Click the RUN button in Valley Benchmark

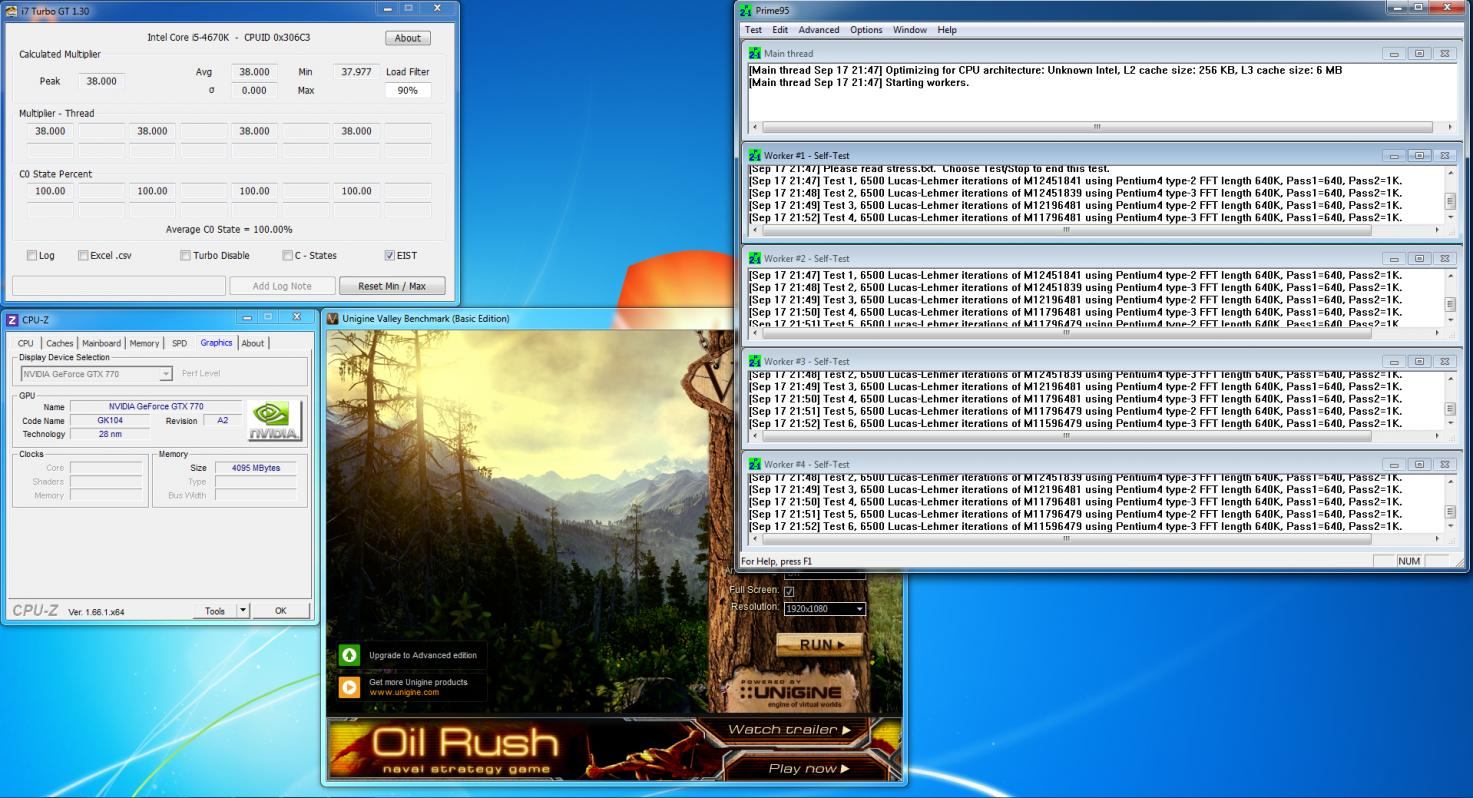820,646
